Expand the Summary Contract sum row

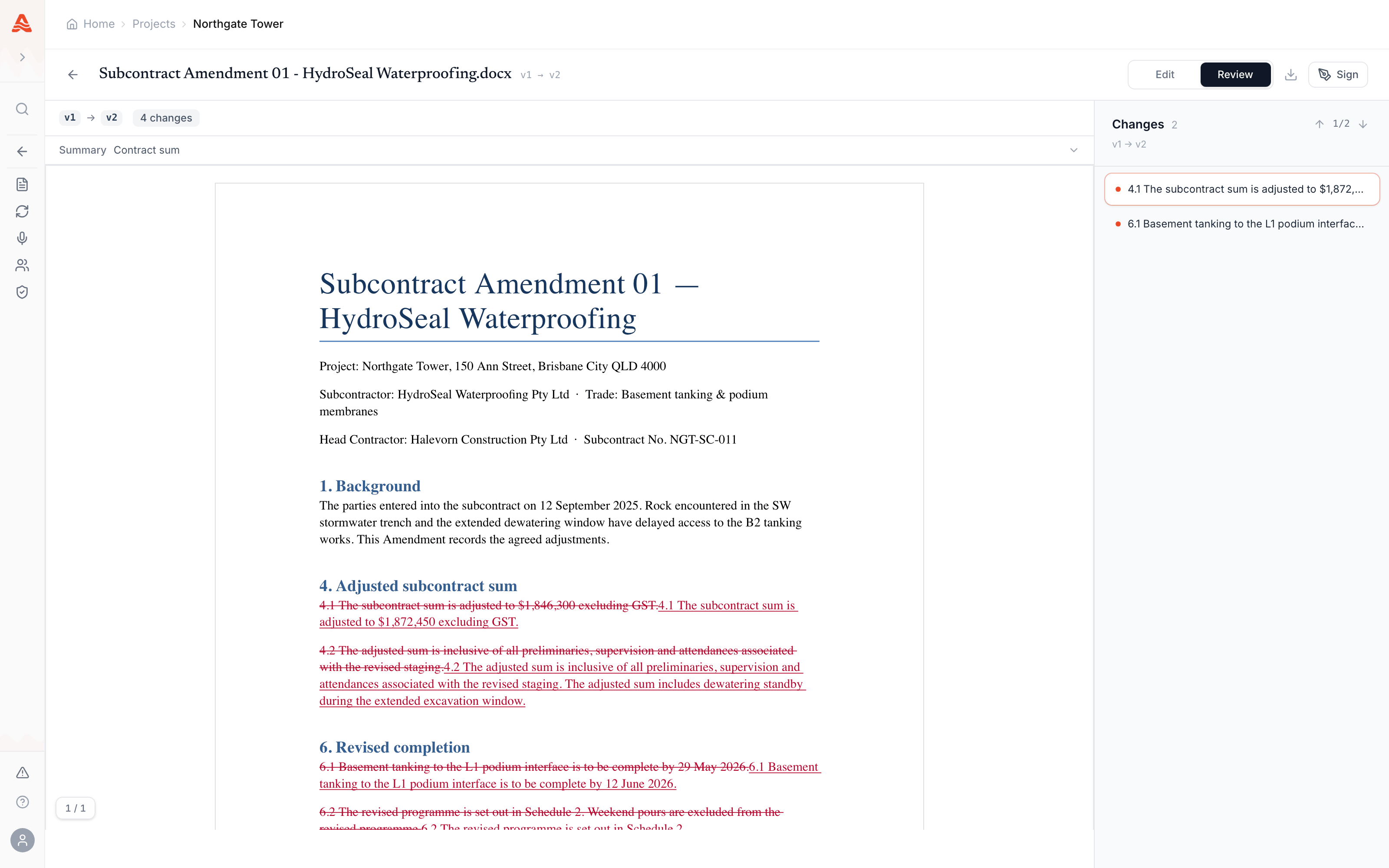(x=569, y=150)
